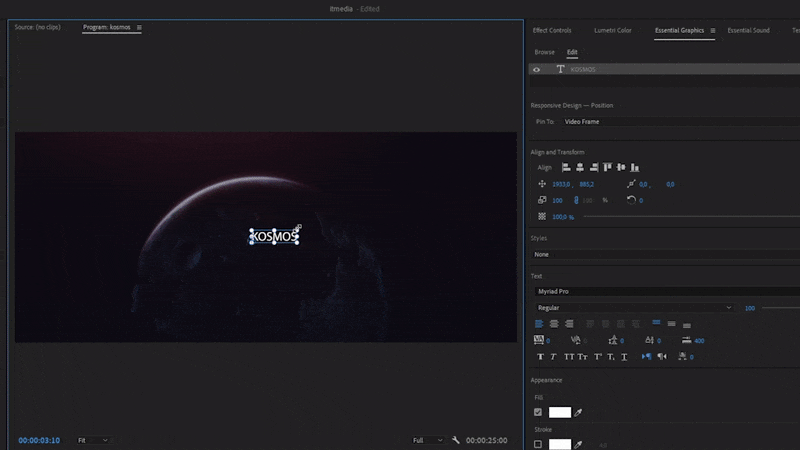Switch to the Browse tab
Viewport: 800px width, 450px height.
tap(544, 52)
